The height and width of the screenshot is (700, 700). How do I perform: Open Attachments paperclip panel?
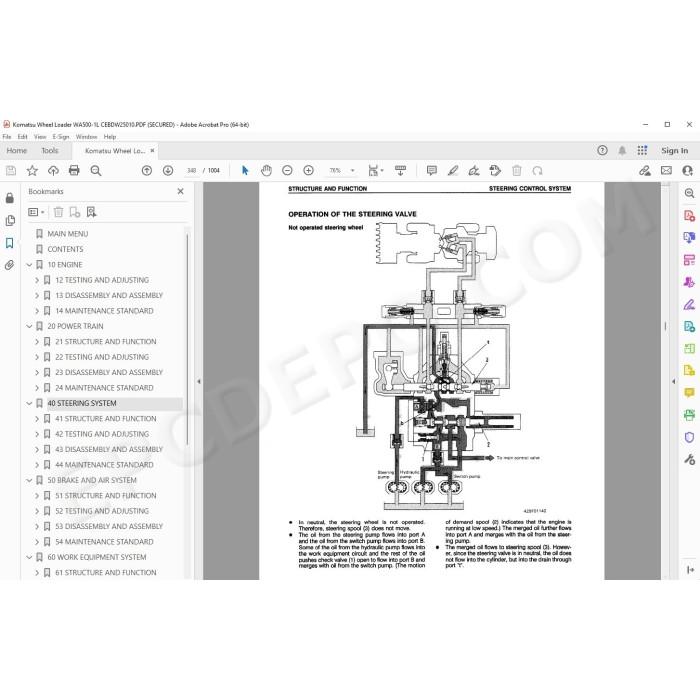point(10,265)
